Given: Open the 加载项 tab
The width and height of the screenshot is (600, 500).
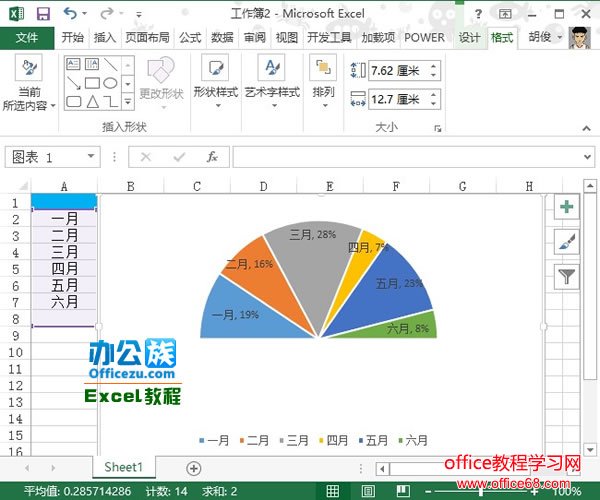Looking at the screenshot, I should coord(378,37).
